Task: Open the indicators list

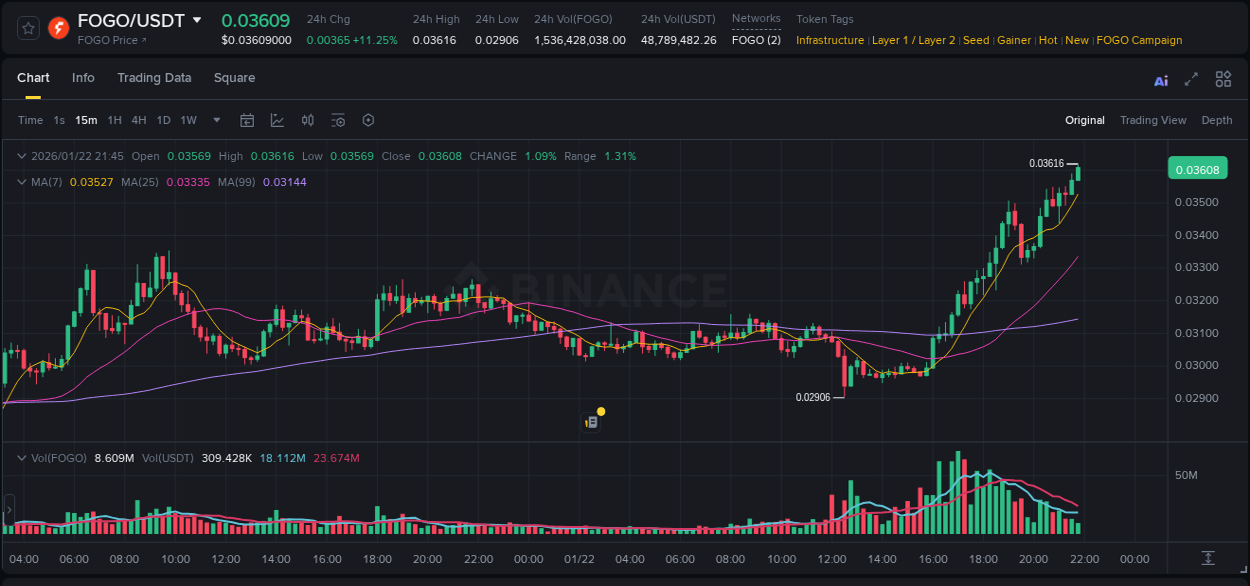Action: (338, 120)
